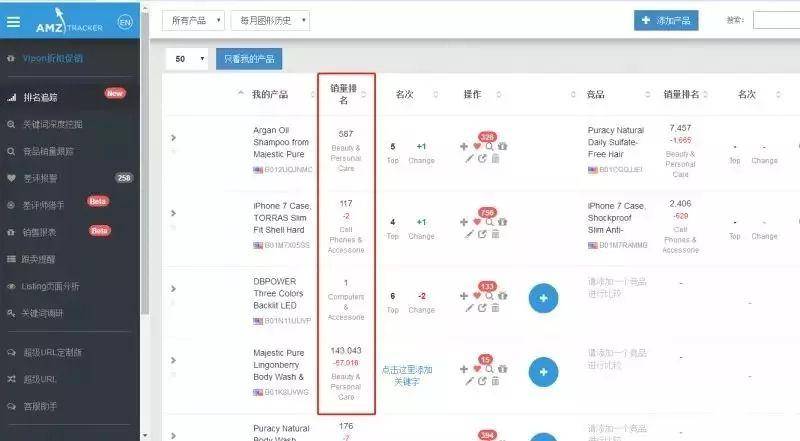Click the heart icon in Majestic Pure Lingonberry row
The height and width of the screenshot is (441, 800).
pyautogui.click(x=477, y=369)
